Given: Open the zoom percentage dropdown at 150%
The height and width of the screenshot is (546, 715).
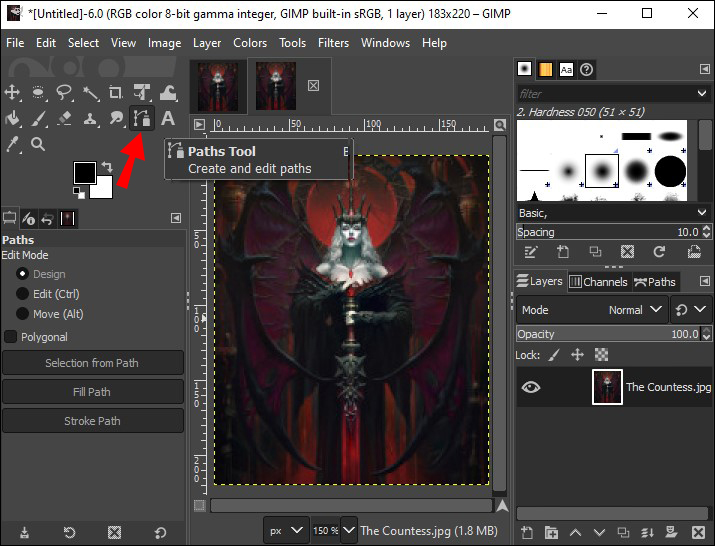Looking at the screenshot, I should pos(349,531).
